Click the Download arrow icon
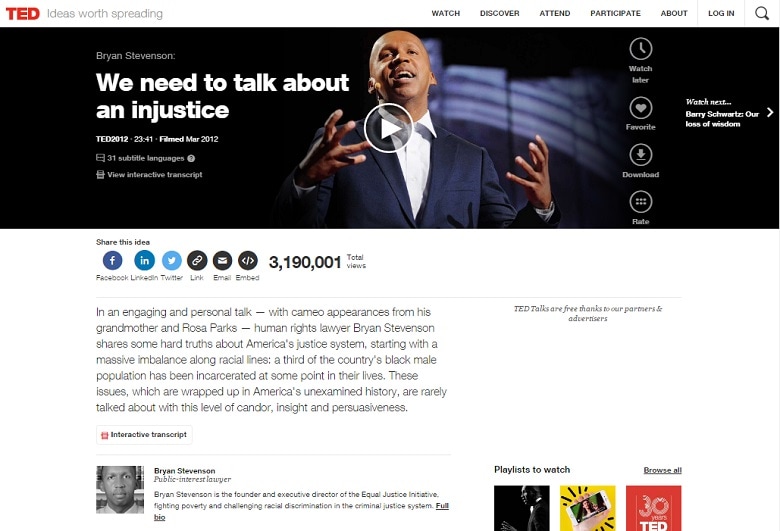 [x=641, y=155]
